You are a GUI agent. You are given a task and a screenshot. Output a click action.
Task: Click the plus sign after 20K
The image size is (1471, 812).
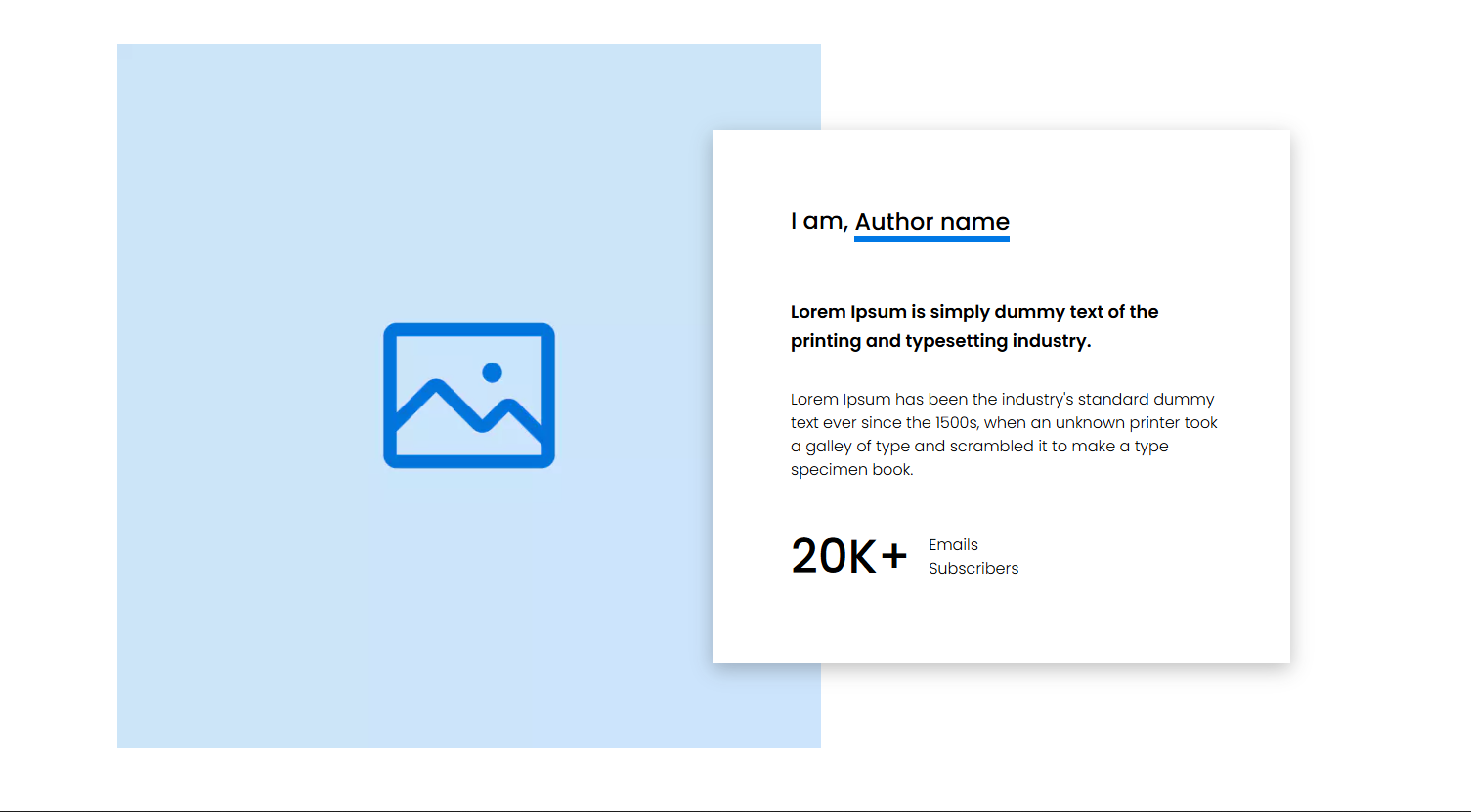(894, 556)
